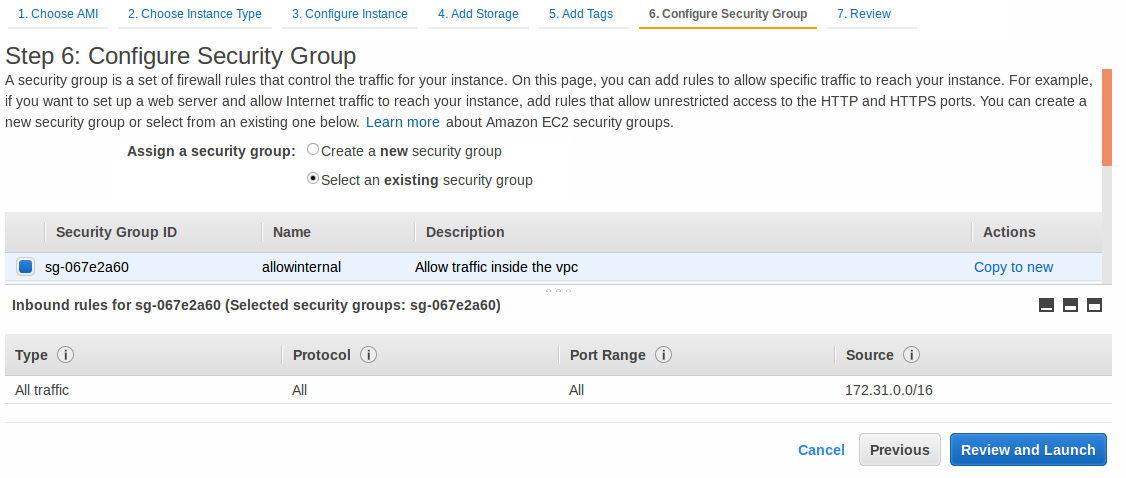This screenshot has height=478, width=1126.
Task: Click the Review and Launch button
Action: (x=1028, y=450)
